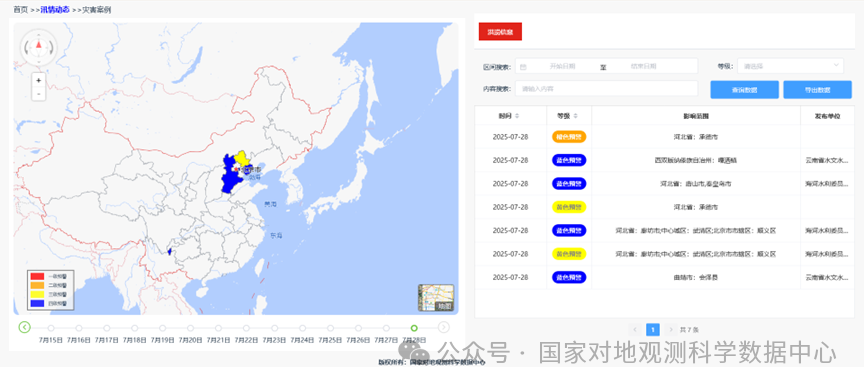The height and width of the screenshot is (367, 864).
Task: Click 灾害案例 in the breadcrumb
Action: click(x=97, y=9)
